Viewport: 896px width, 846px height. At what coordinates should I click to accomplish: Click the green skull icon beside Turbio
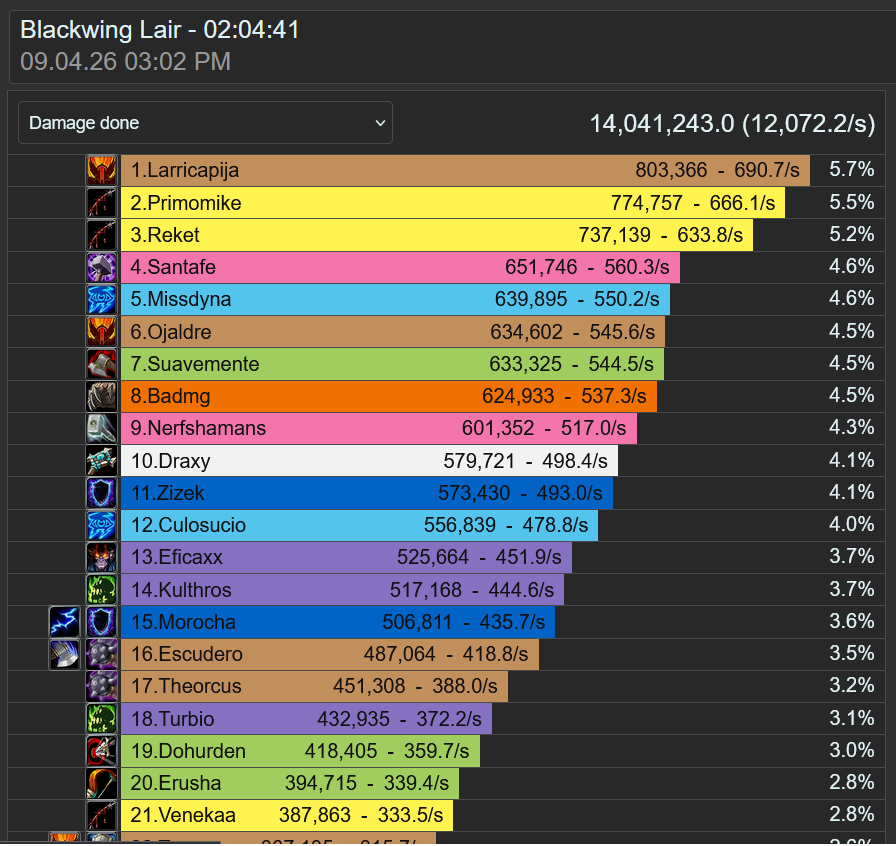click(x=102, y=719)
